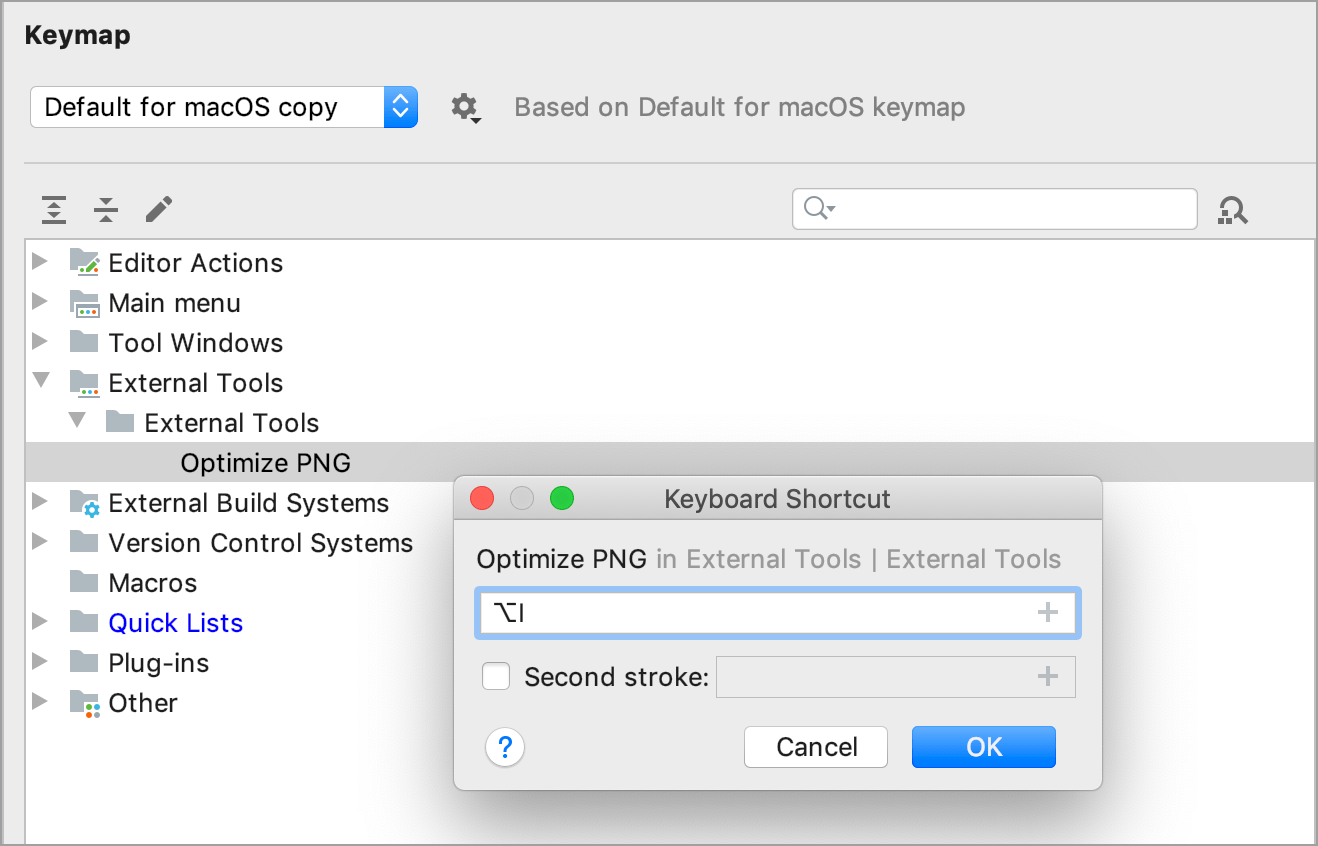Click the help question mark in the dialog
1318x846 pixels.
[x=505, y=747]
